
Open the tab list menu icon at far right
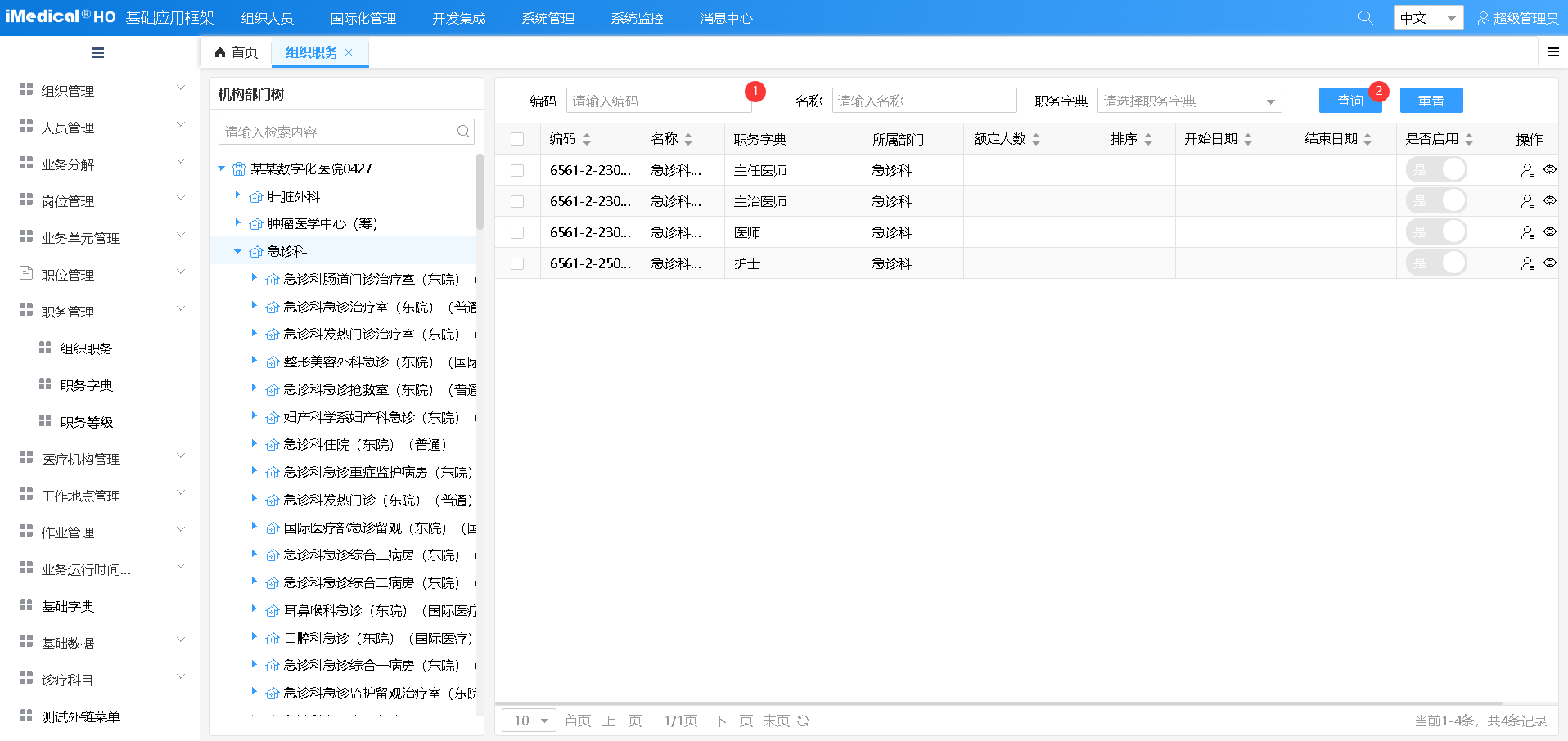[1552, 52]
